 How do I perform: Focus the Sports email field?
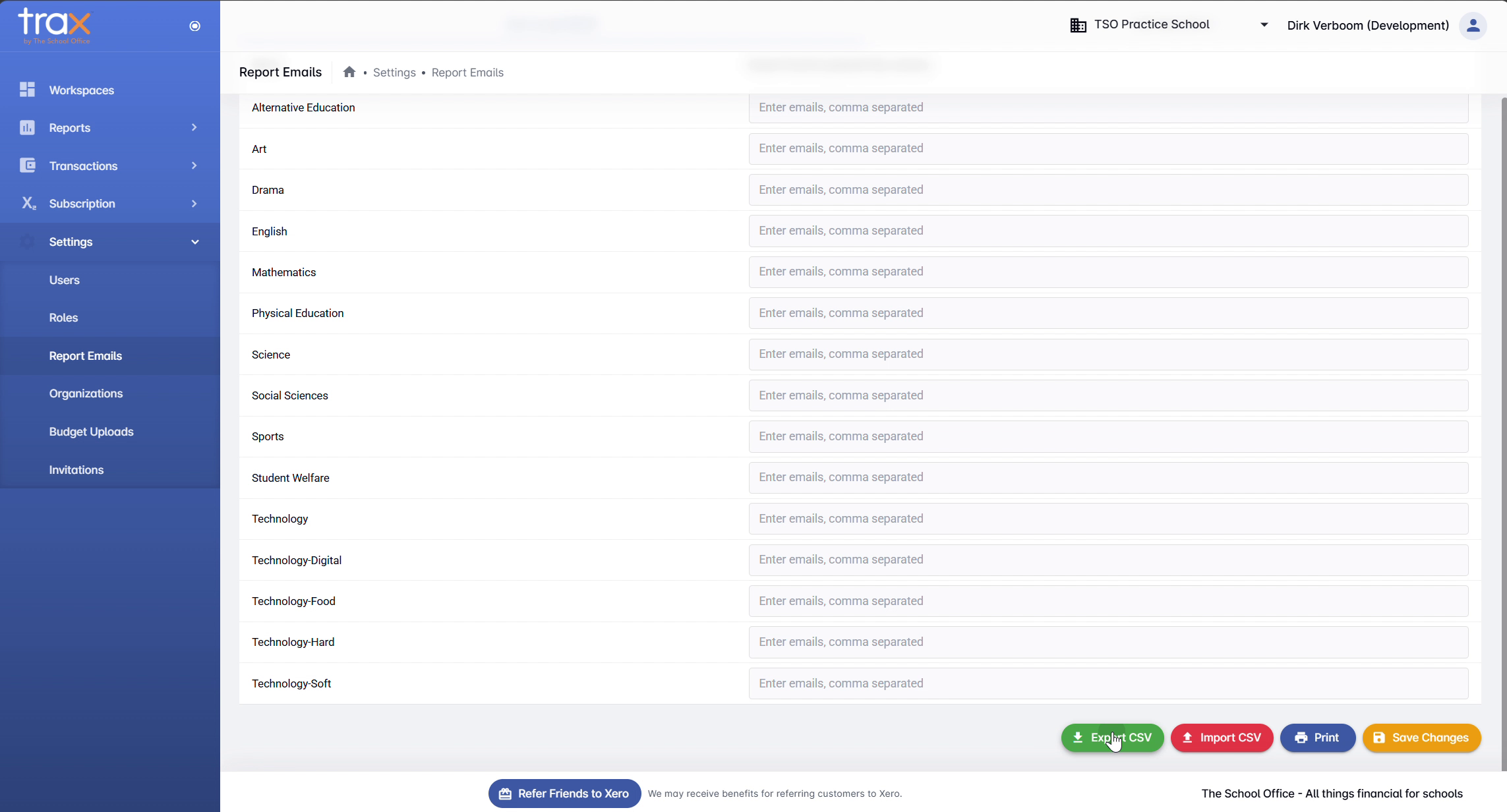coord(1108,436)
